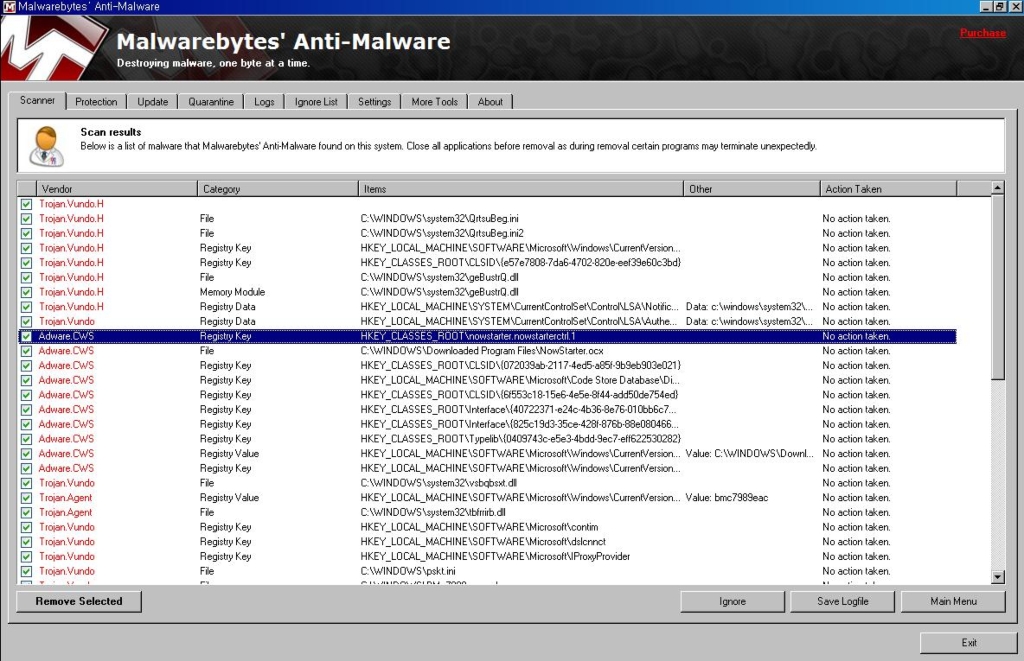Select the CLSID\{072039ab-2117... registry key path

520,366
